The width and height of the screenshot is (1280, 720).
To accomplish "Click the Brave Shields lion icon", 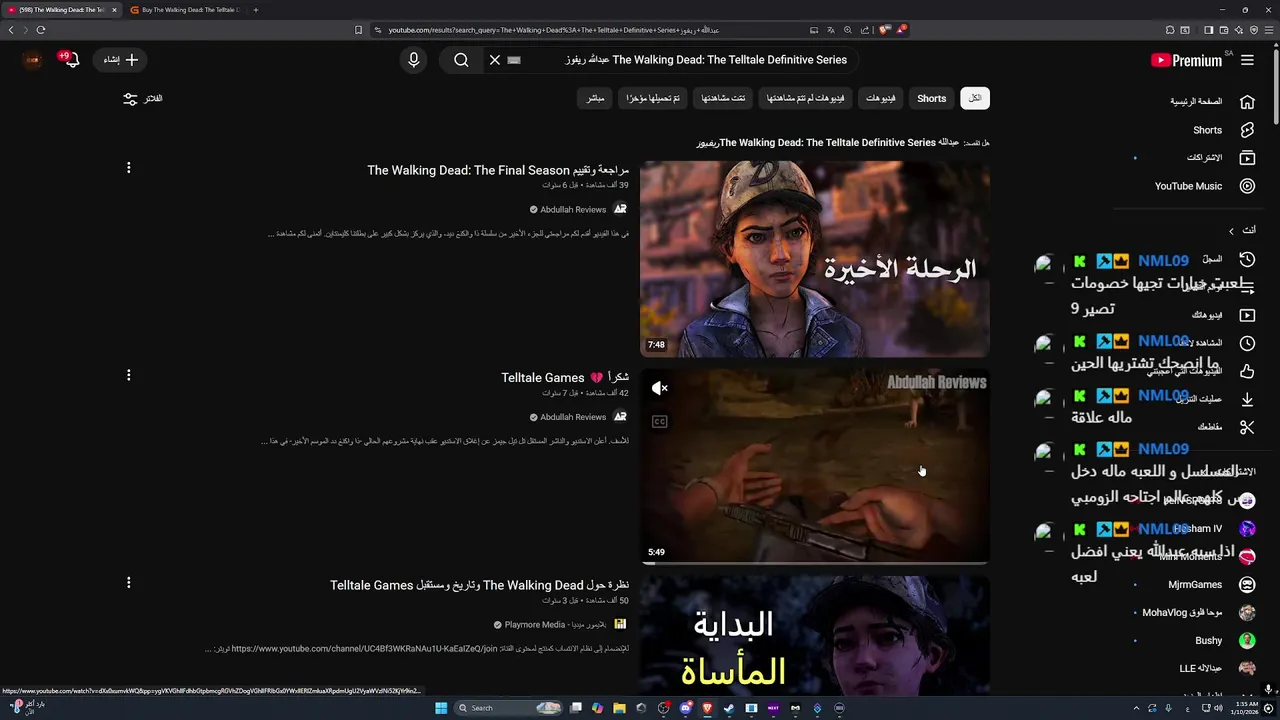I will tap(886, 30).
